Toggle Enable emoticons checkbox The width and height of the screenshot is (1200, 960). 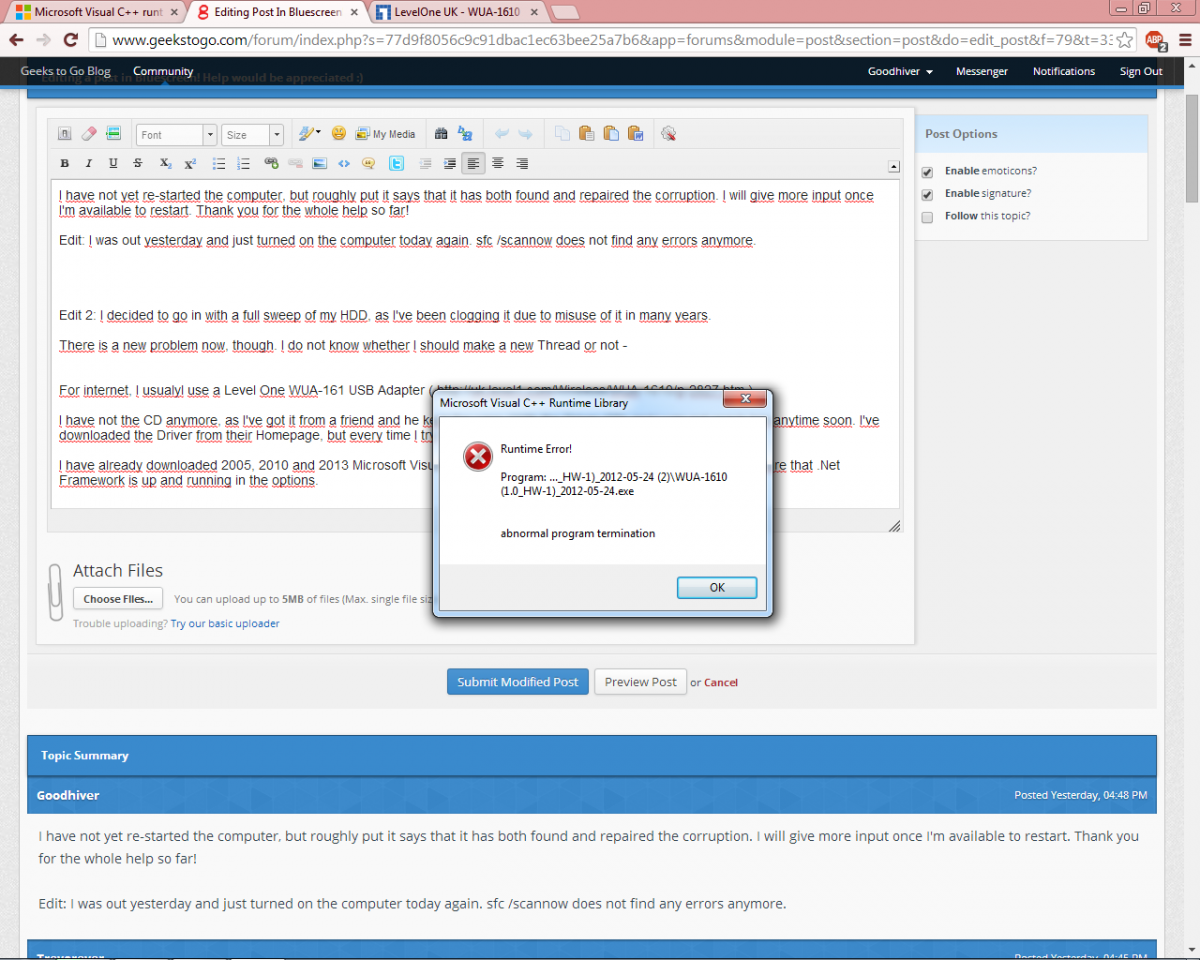coord(927,171)
